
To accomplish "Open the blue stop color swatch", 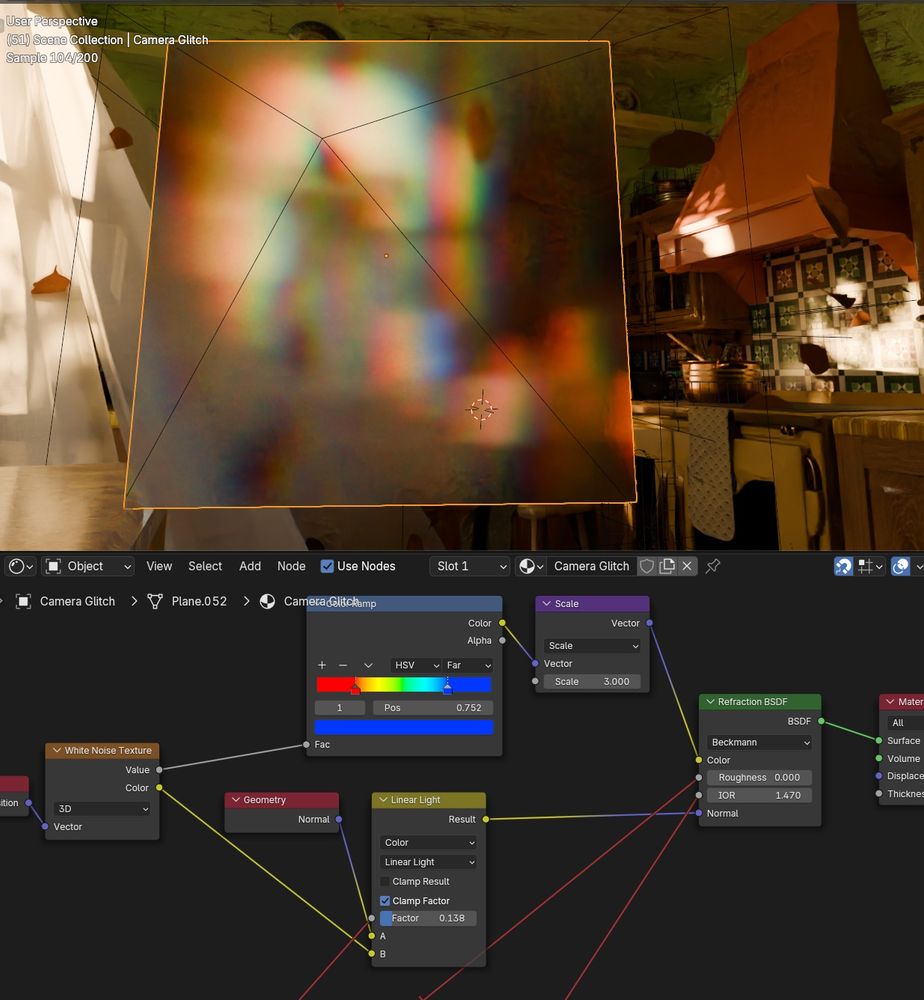I will (404, 727).
